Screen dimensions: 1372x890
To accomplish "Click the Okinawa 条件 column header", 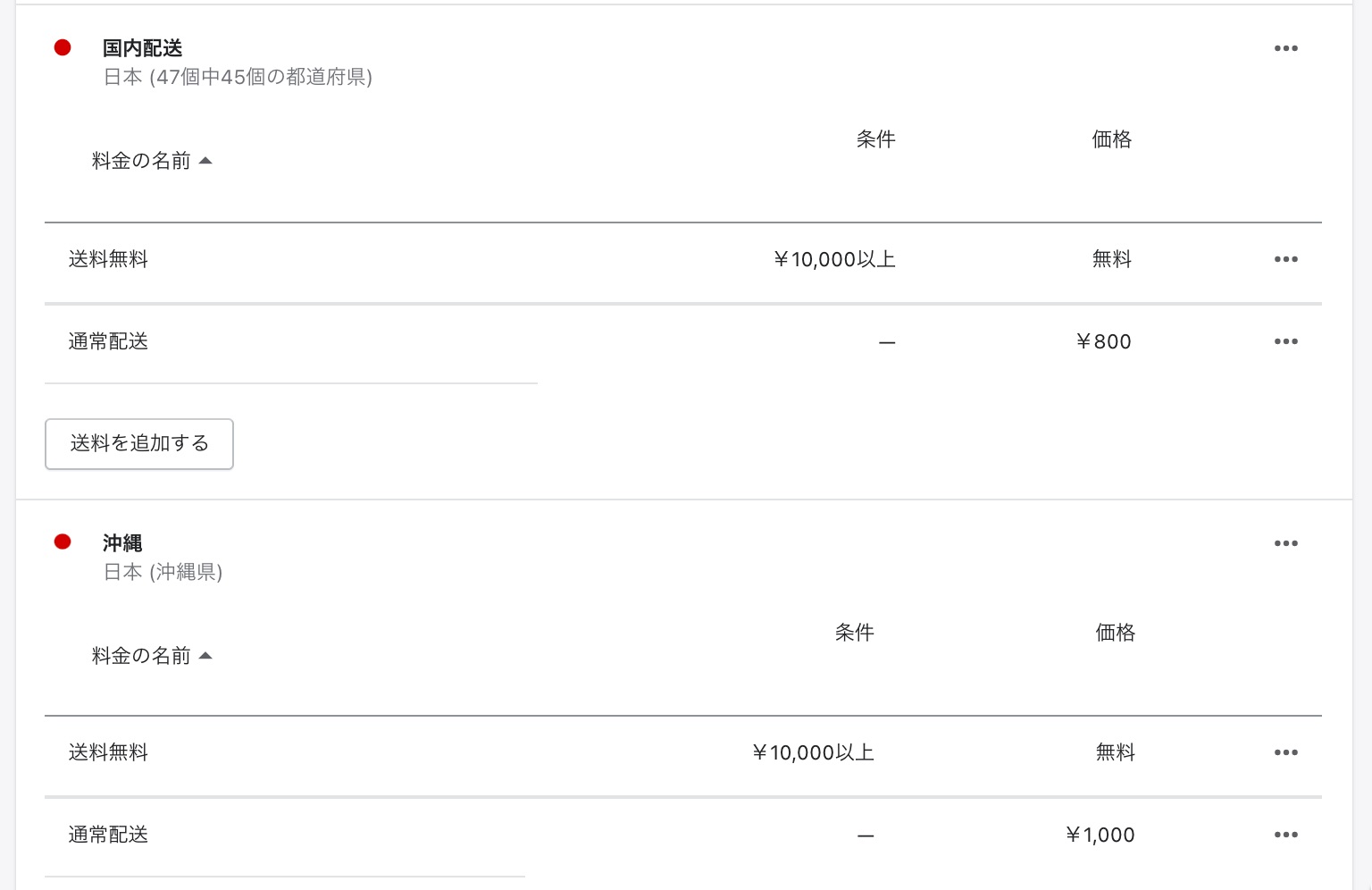I will tap(854, 633).
